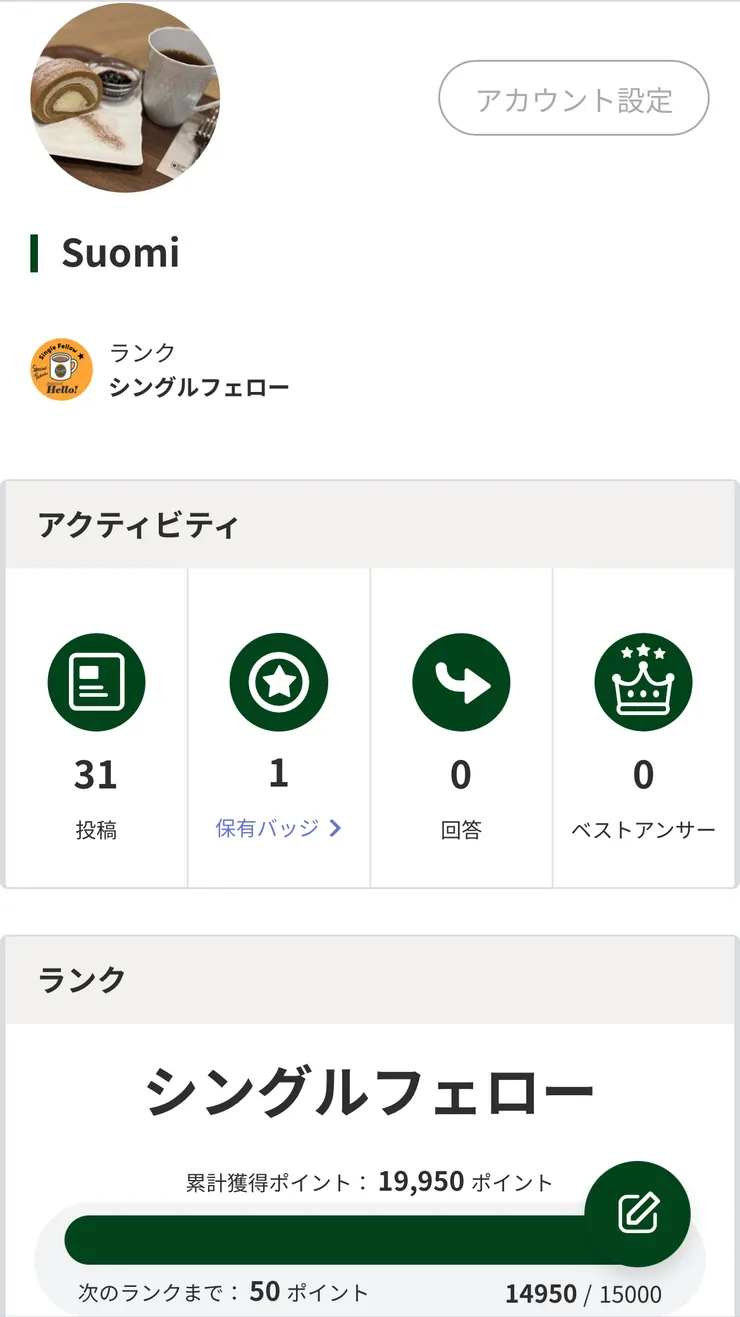This screenshot has width=740, height=1317.
Task: Select the star badge icon above 保有バッジ
Action: click(x=278, y=681)
